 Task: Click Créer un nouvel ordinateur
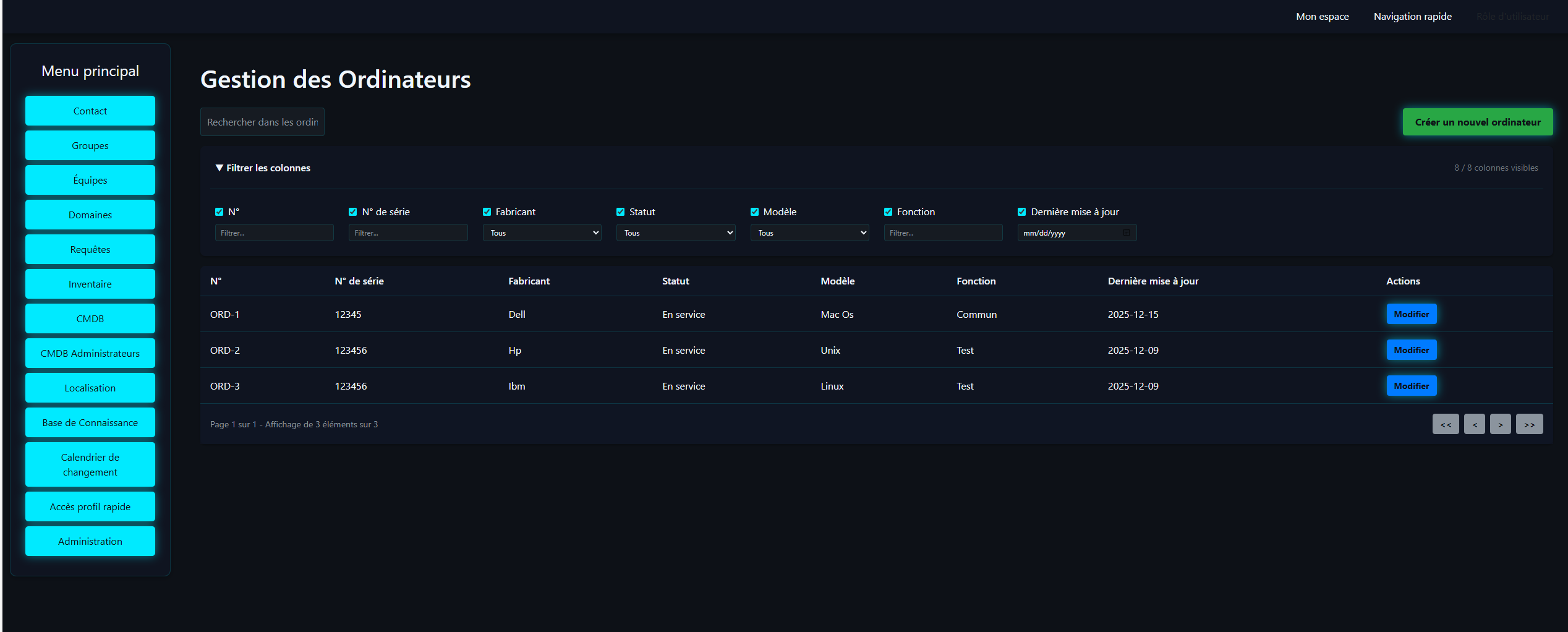coord(1477,122)
